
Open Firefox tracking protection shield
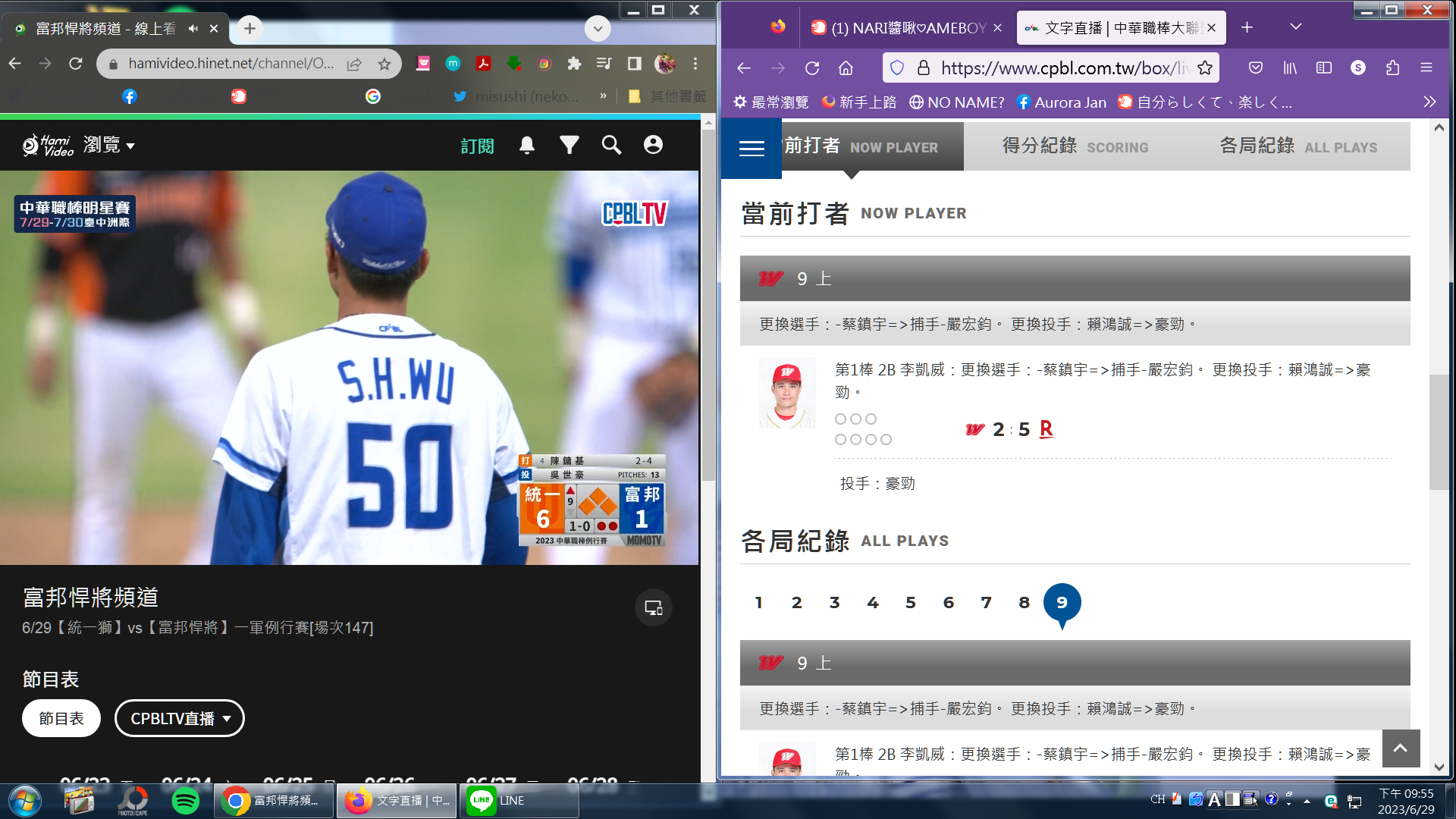pos(897,68)
